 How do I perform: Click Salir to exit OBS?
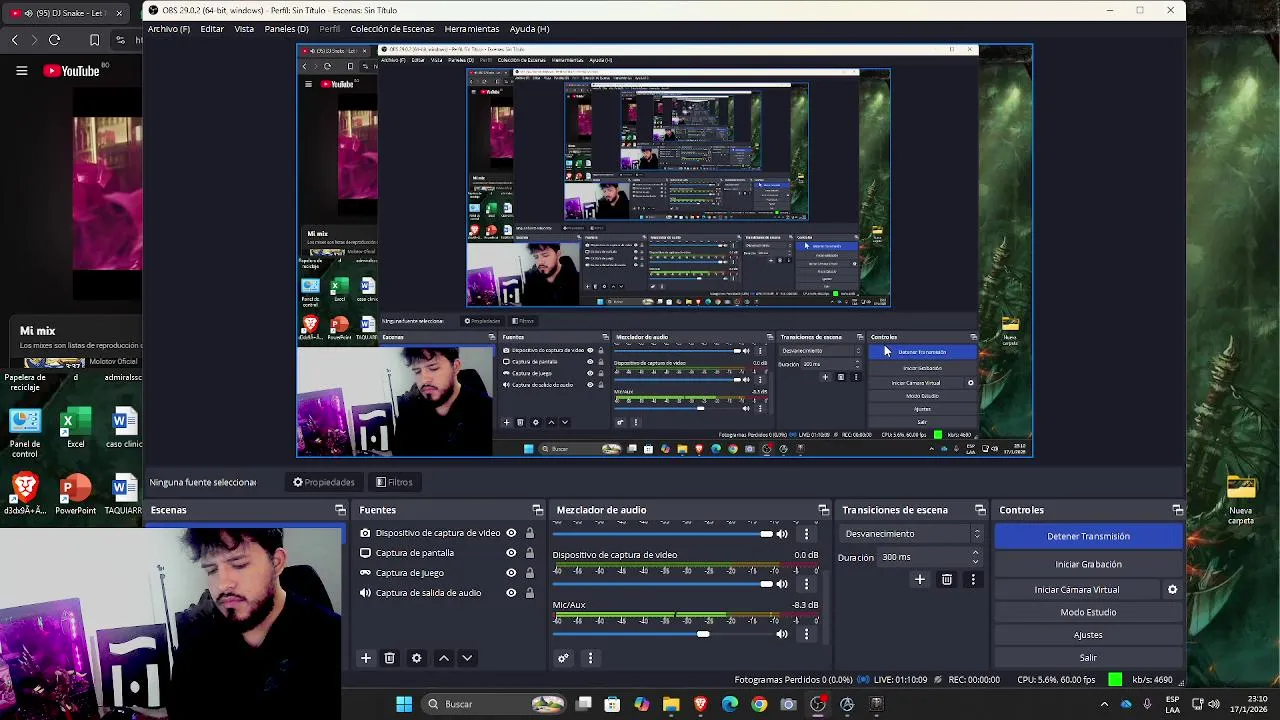point(1088,658)
